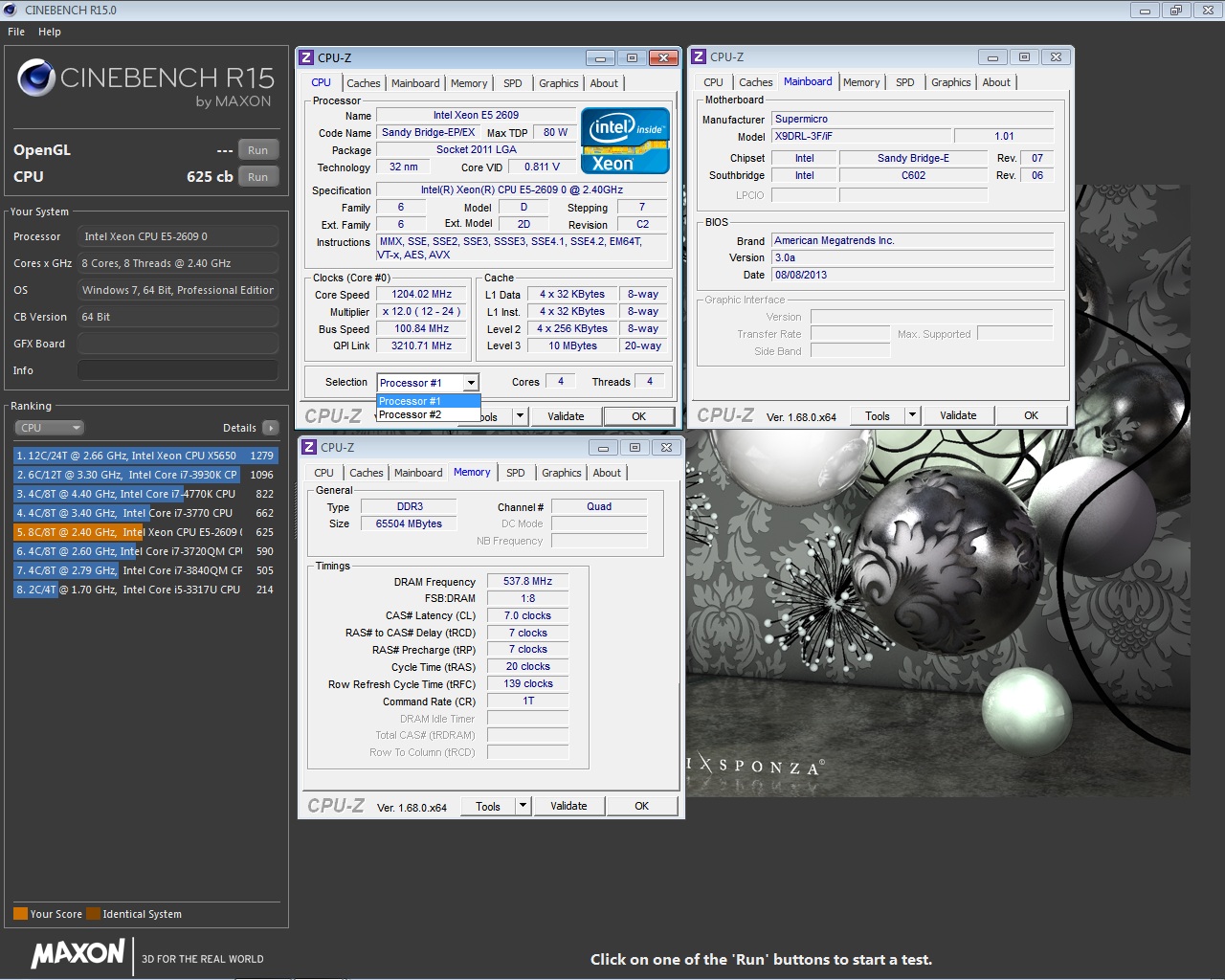1225x980 pixels.
Task: Switch to SPD tab in Mainboard CPU-Z window
Action: point(905,82)
